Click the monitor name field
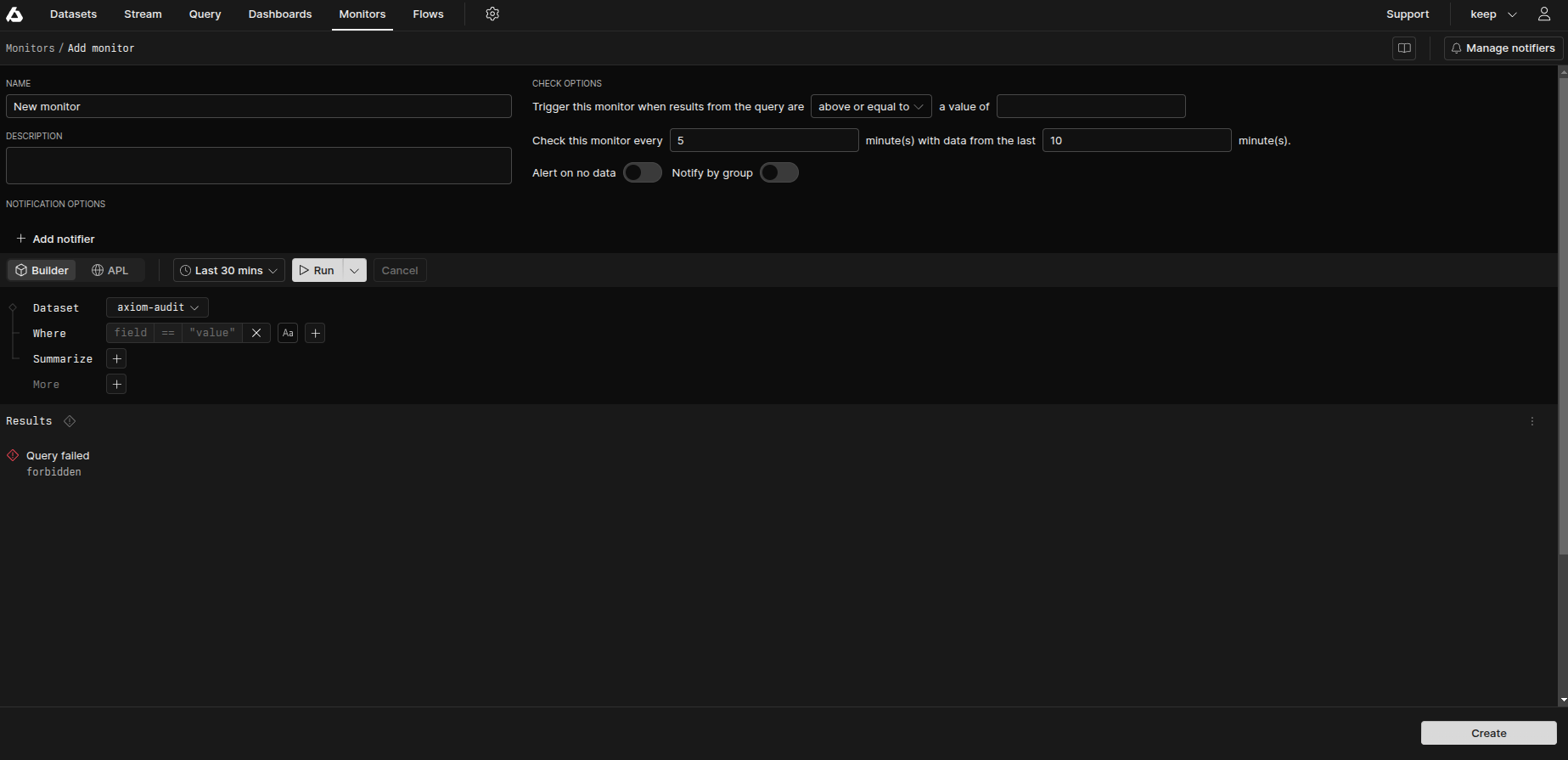1568x760 pixels. 259,106
